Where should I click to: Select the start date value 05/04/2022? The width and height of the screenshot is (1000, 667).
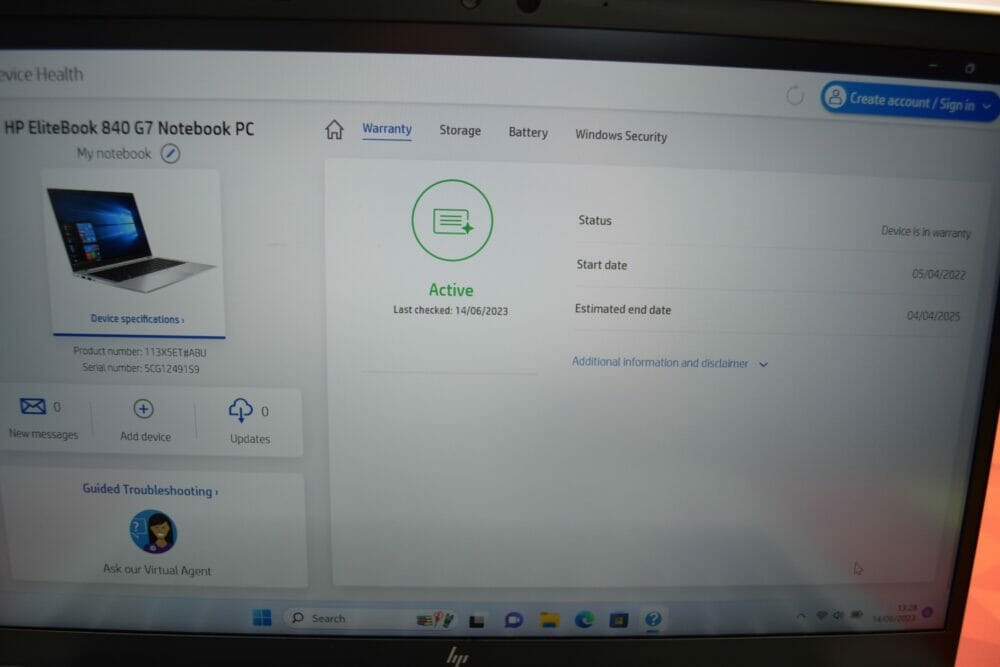pos(938,274)
